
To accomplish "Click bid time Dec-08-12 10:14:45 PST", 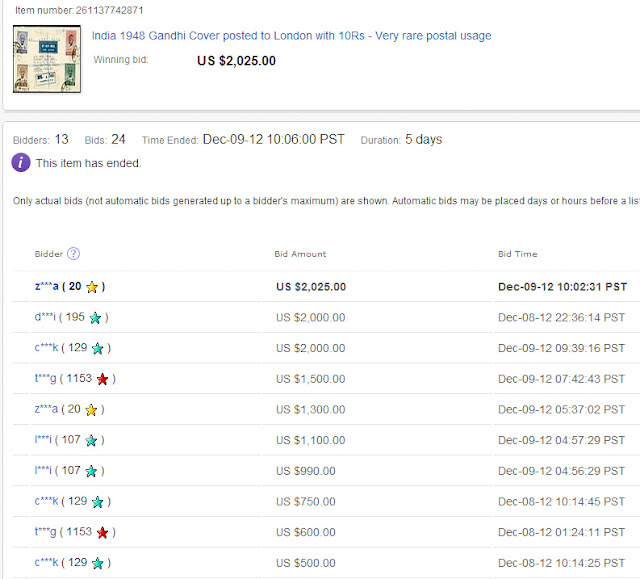I will pos(561,501).
